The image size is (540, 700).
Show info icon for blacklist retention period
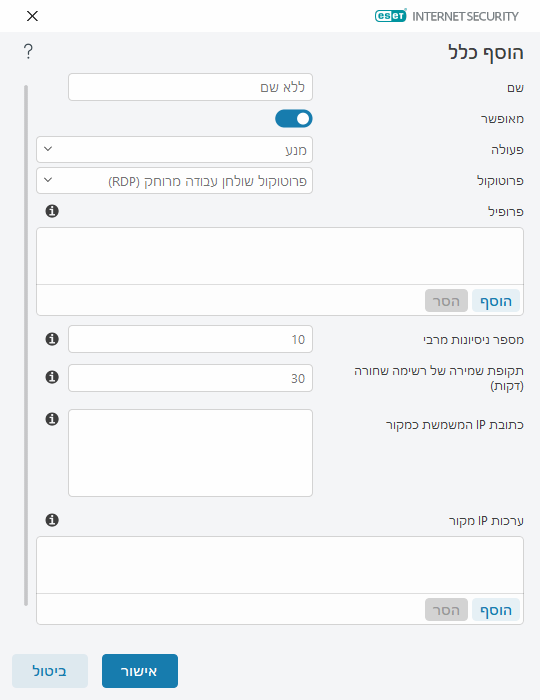pyautogui.click(x=52, y=377)
